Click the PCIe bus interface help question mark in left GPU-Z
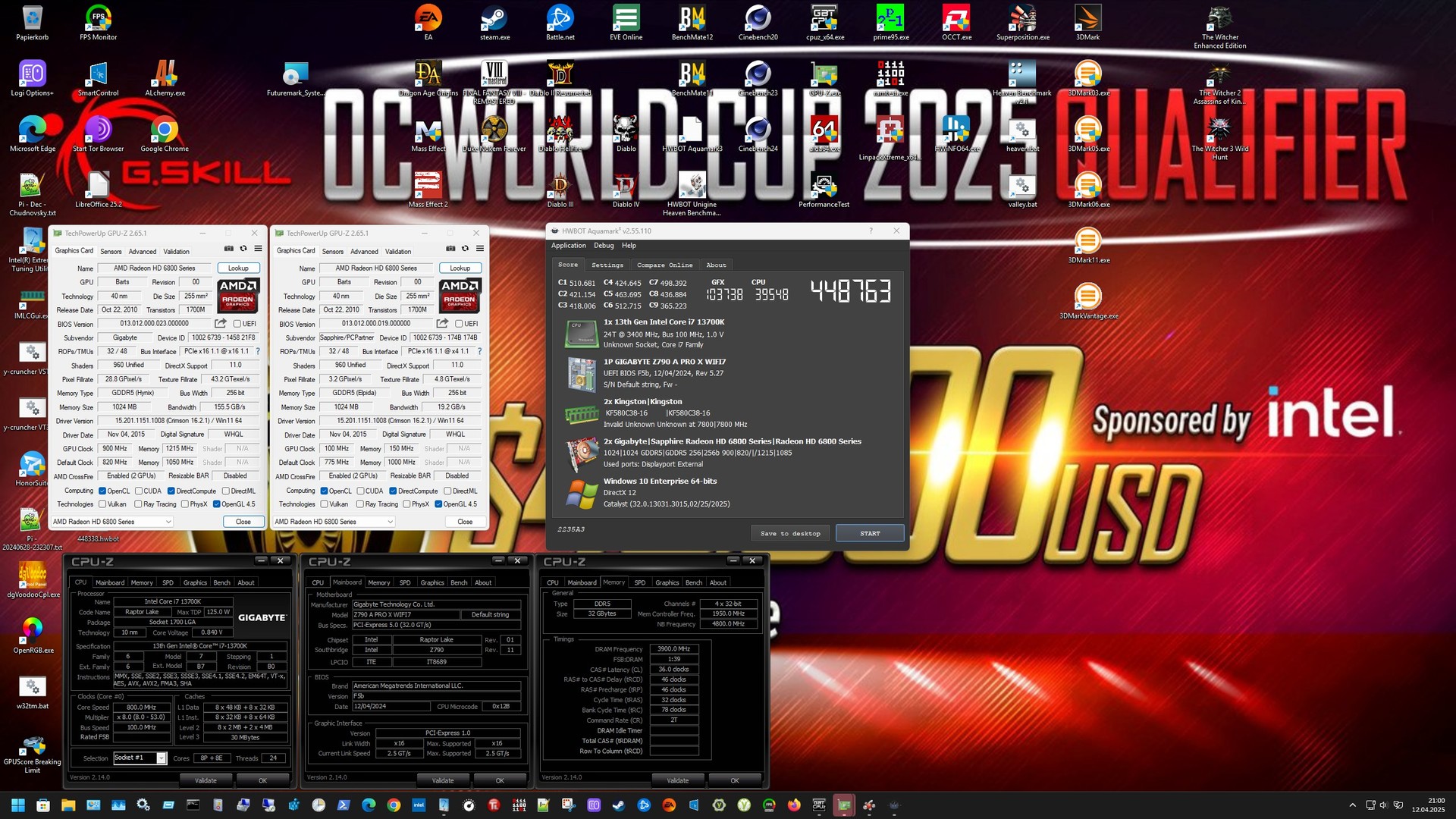The width and height of the screenshot is (1456, 819). point(258,352)
